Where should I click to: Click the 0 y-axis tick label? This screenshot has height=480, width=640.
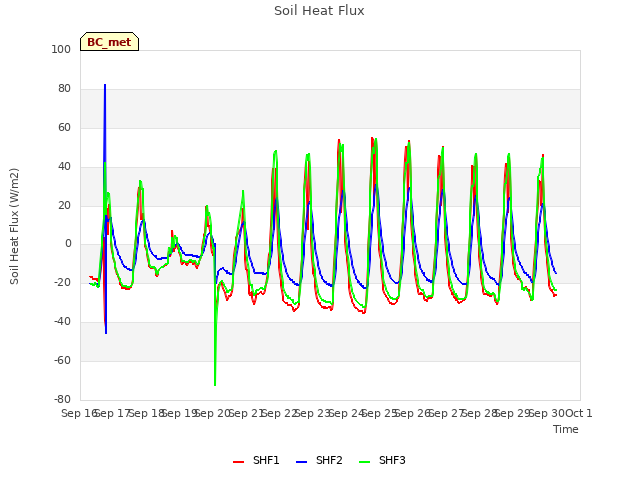68,244
